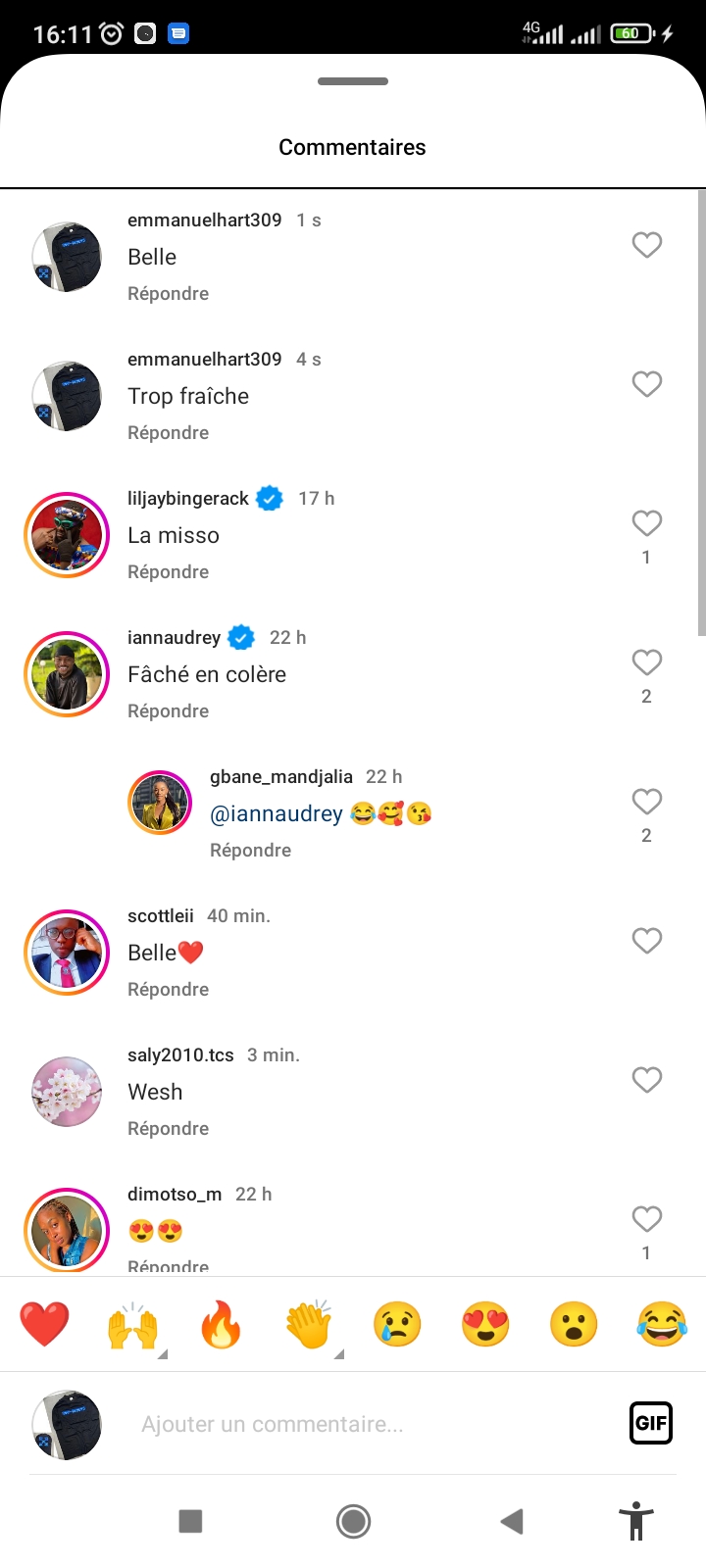This screenshot has height=1568, width=706.
Task: Open skin tone options for clapping hands emoji
Action: pos(338,1354)
